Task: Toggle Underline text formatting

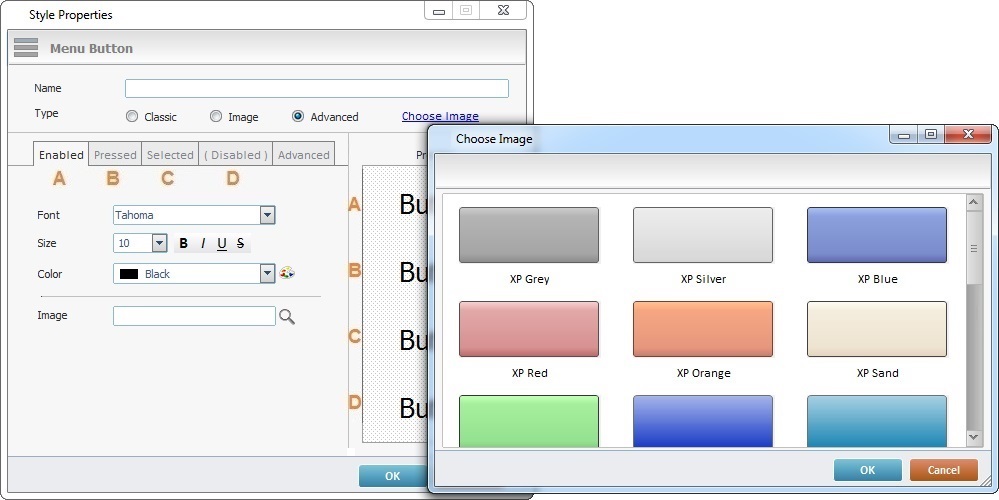Action: click(222, 243)
